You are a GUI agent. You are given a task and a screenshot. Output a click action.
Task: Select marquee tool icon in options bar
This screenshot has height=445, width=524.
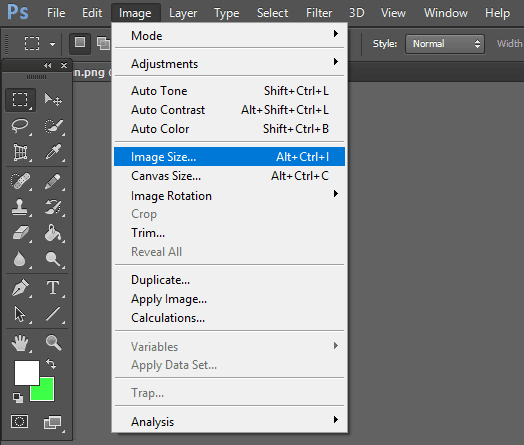click(32, 43)
